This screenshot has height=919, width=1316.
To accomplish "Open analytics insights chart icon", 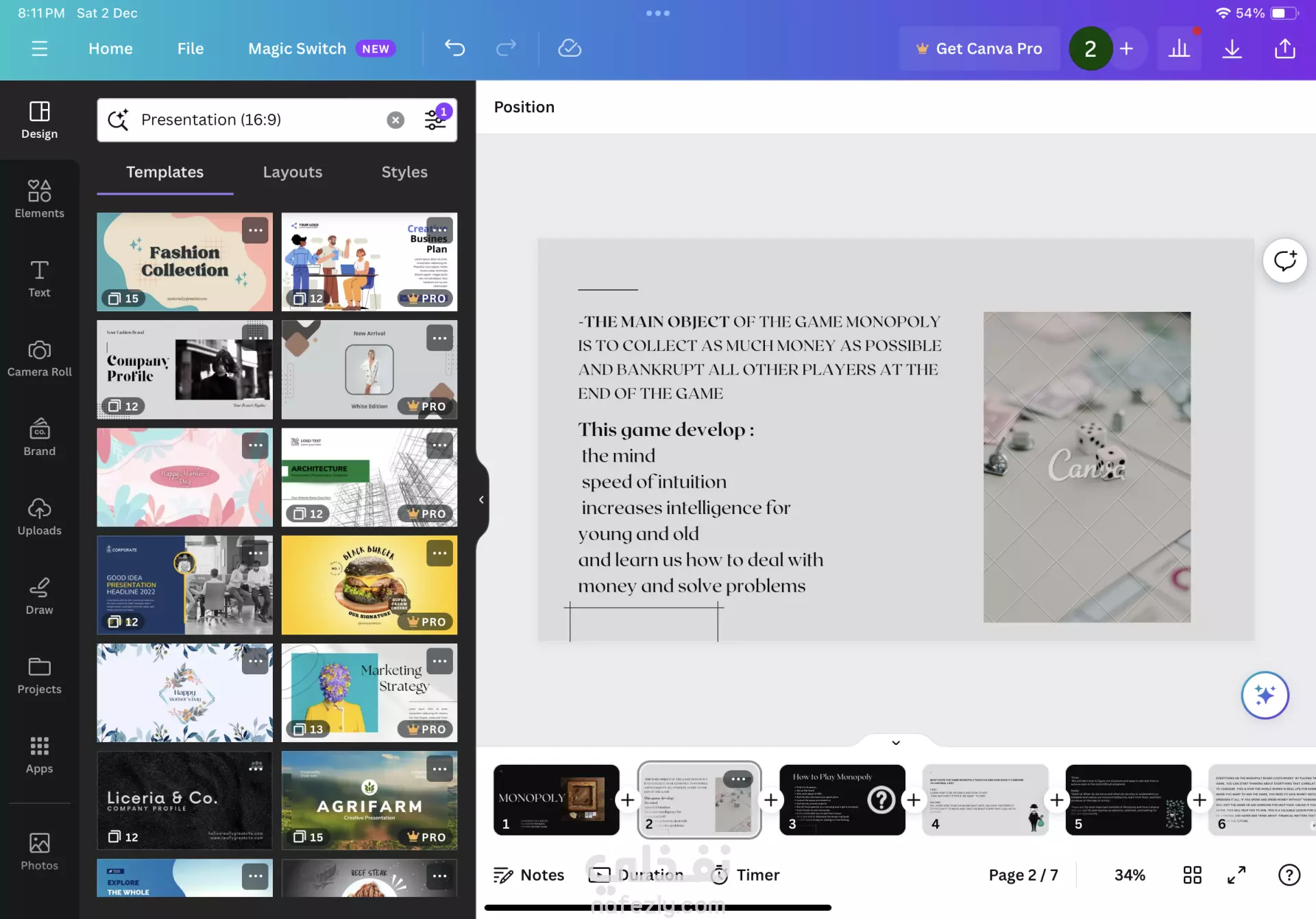I will coord(1179,49).
